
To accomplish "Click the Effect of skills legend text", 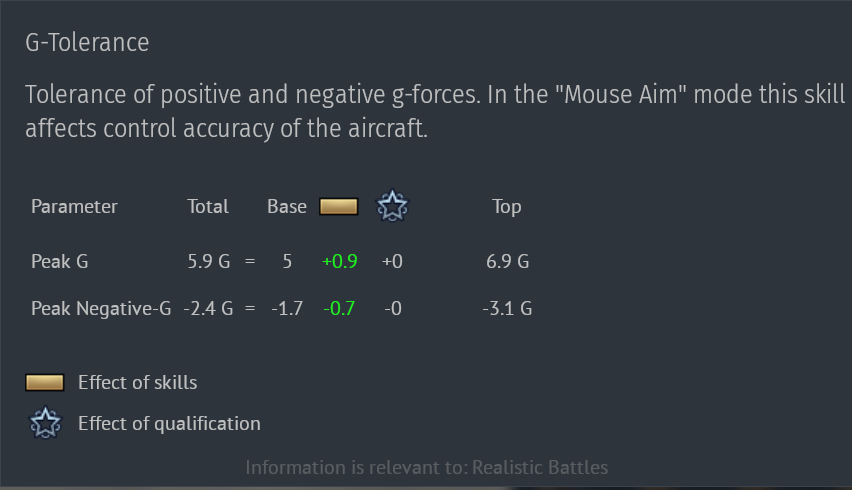I will [x=137, y=382].
